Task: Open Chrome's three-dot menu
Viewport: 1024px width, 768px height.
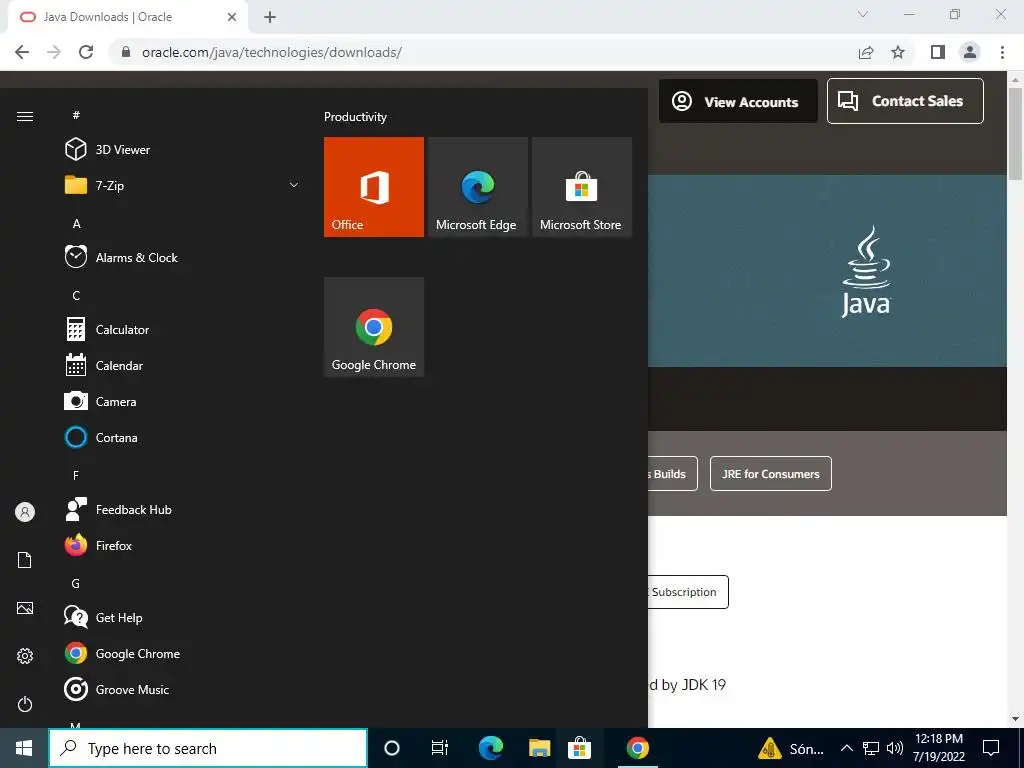Action: (1002, 52)
